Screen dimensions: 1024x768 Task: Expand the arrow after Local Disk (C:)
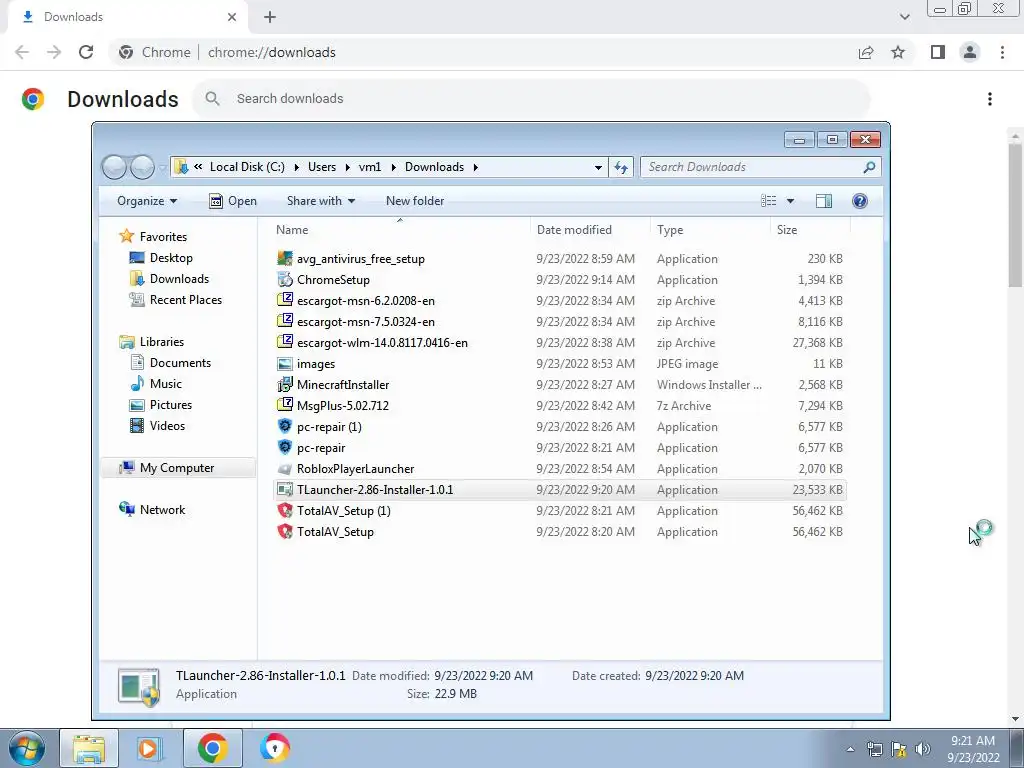(295, 167)
